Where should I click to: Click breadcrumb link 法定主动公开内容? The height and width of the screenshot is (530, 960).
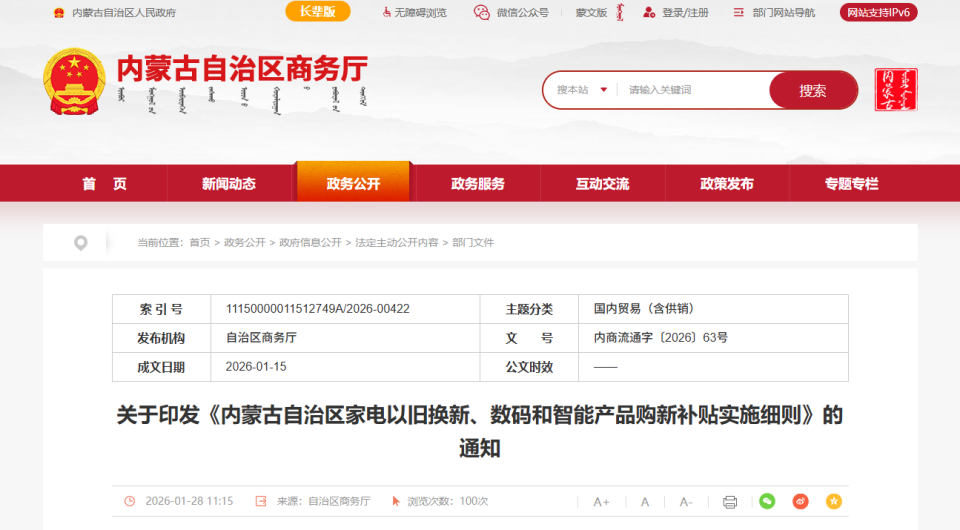click(397, 243)
